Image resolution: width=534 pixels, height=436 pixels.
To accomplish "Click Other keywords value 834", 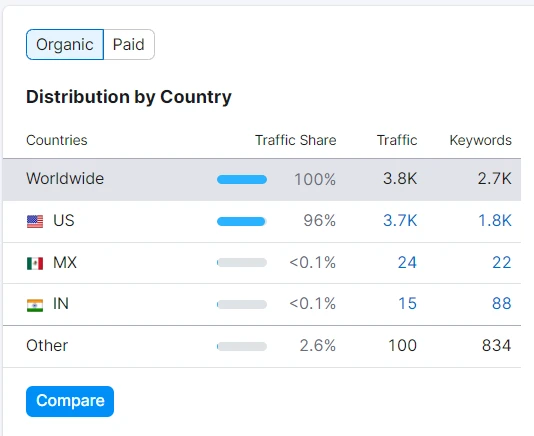I will pos(497,346).
